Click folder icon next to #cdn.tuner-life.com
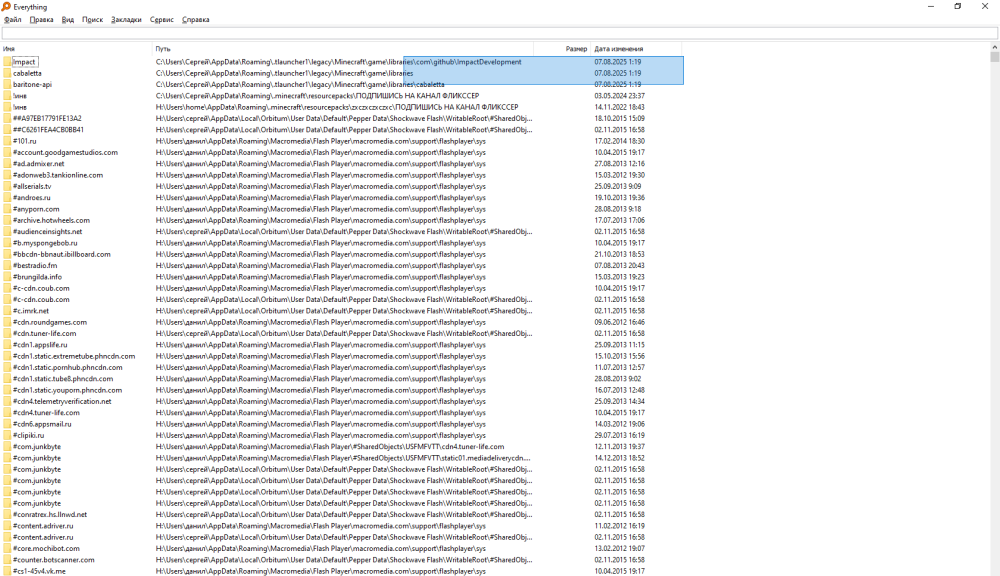 [7, 334]
